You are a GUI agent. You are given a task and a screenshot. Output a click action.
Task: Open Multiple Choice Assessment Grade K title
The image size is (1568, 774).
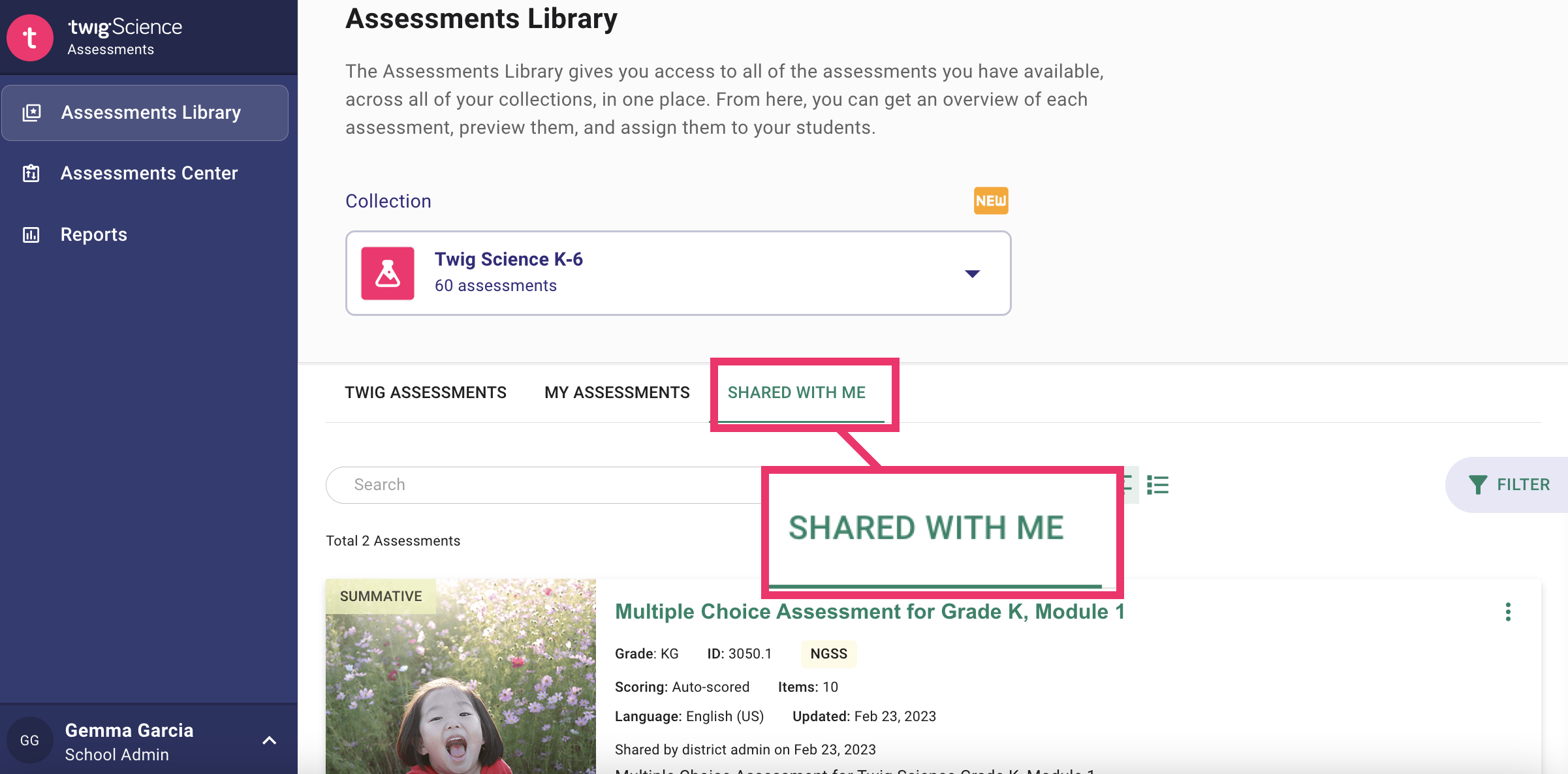click(x=870, y=611)
